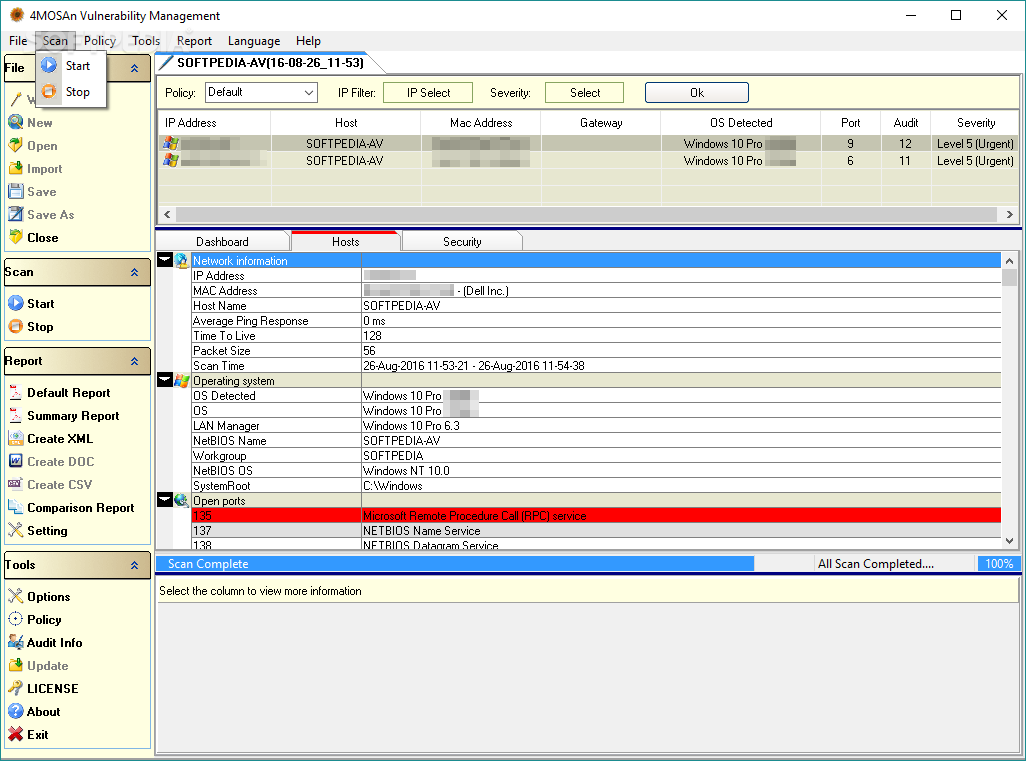
Task: Open the Help menu
Action: pos(308,41)
